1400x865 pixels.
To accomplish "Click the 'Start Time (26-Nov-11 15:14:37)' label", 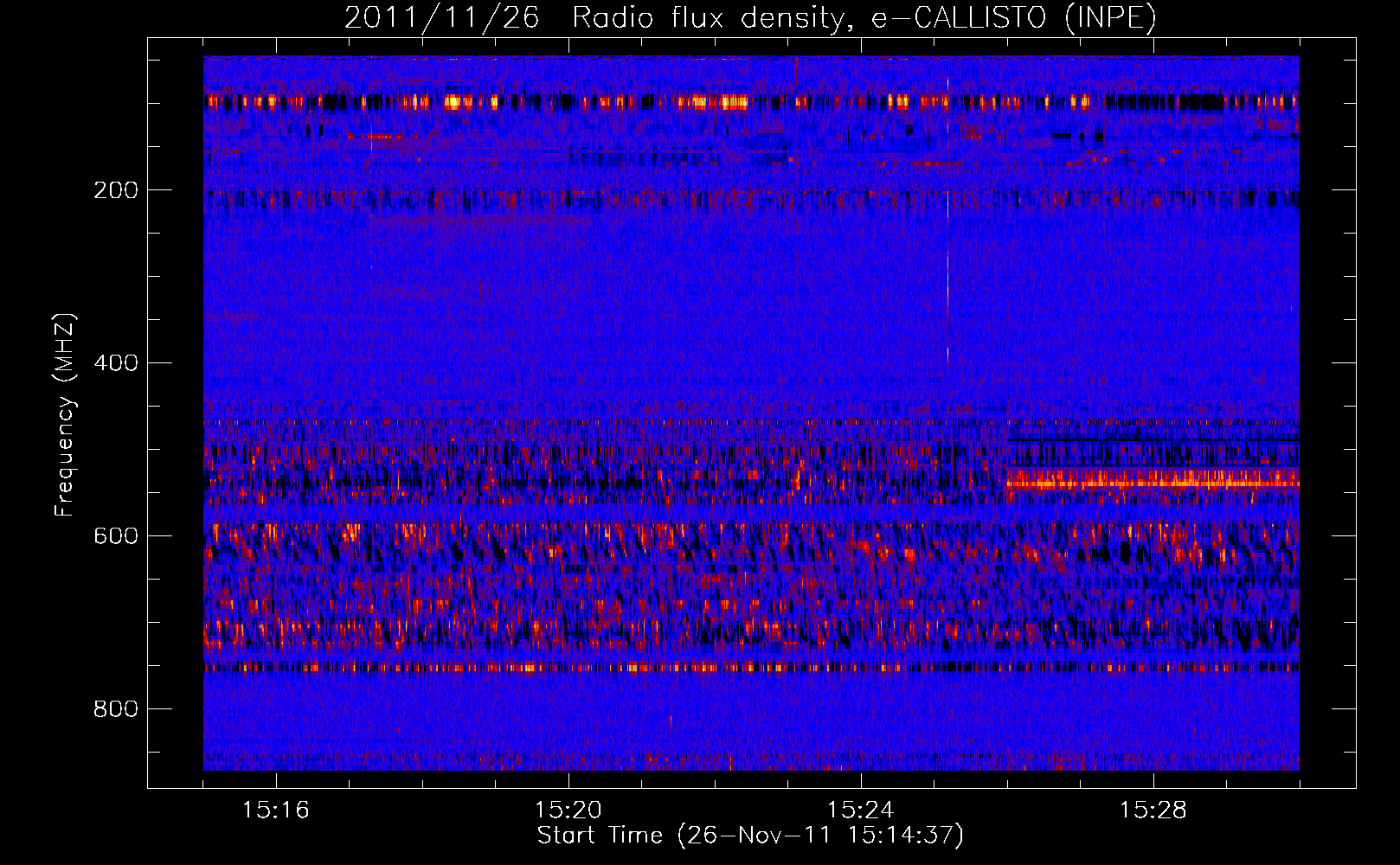I will pyautogui.click(x=750, y=836).
